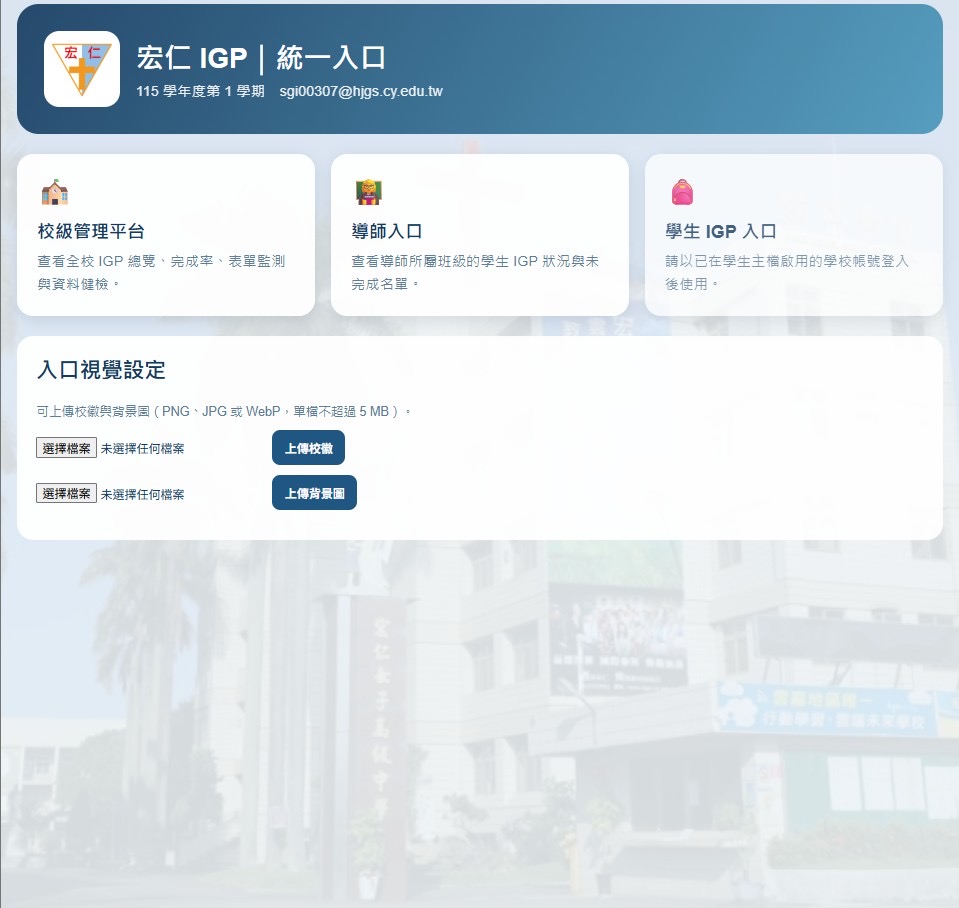Screen dimensions: 959x908
Task: Click the pink backpack icon on 學生 IGP 入口 card
Action: [x=683, y=192]
